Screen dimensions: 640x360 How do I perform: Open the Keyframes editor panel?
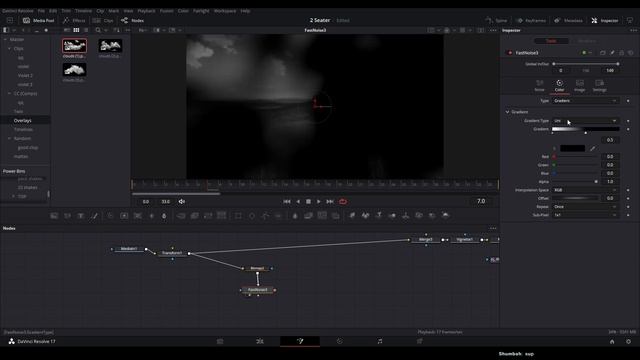click(x=531, y=20)
